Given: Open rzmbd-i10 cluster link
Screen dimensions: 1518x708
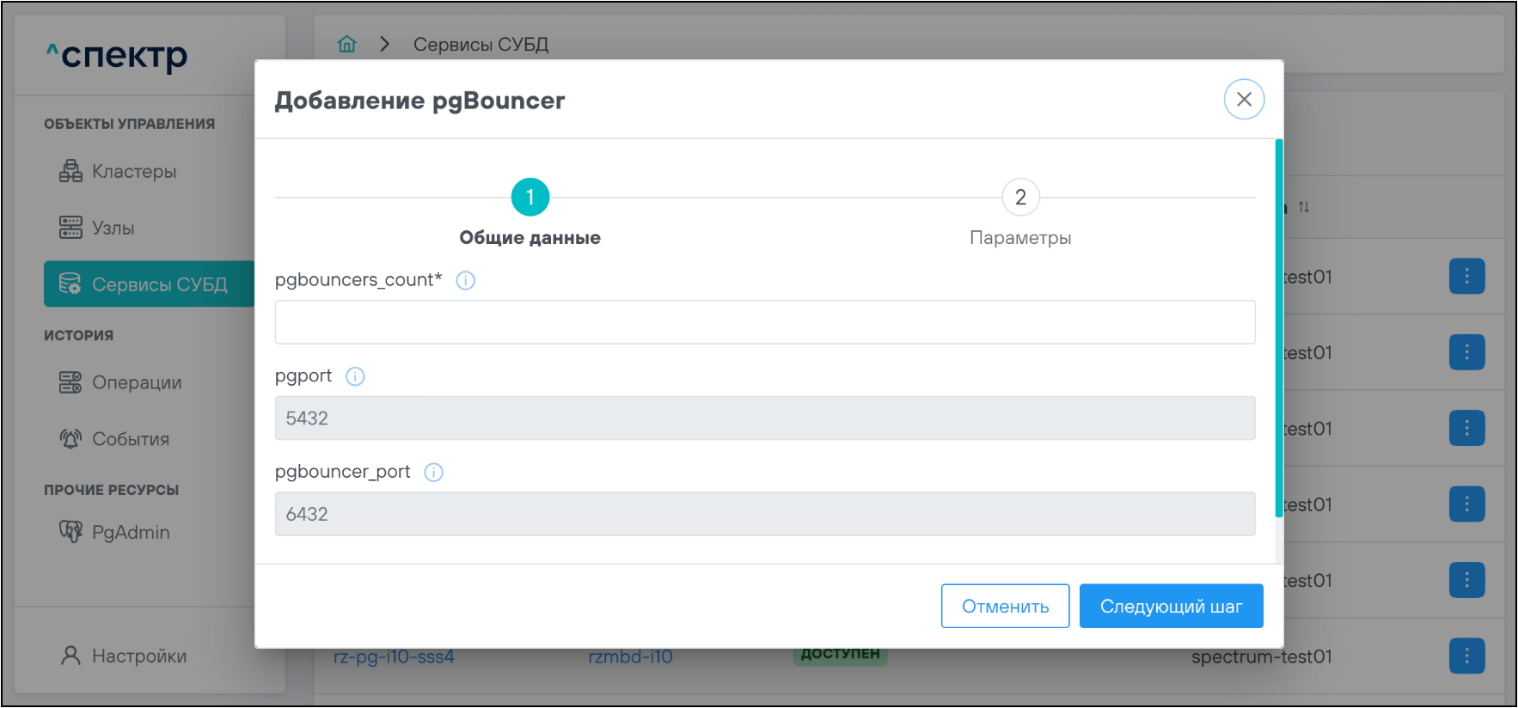Looking at the screenshot, I should [x=630, y=657].
